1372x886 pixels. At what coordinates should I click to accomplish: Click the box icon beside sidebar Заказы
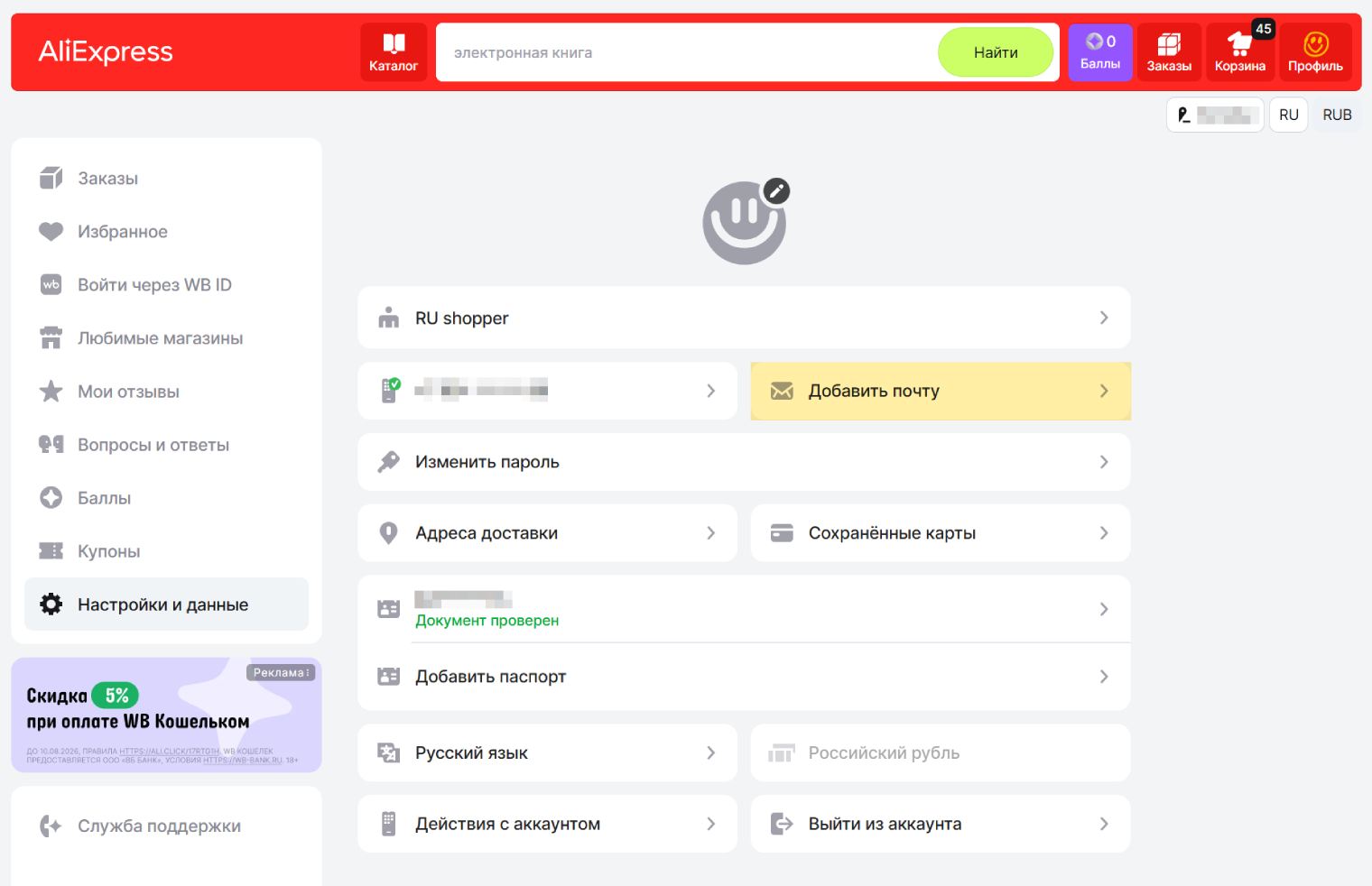click(x=51, y=178)
